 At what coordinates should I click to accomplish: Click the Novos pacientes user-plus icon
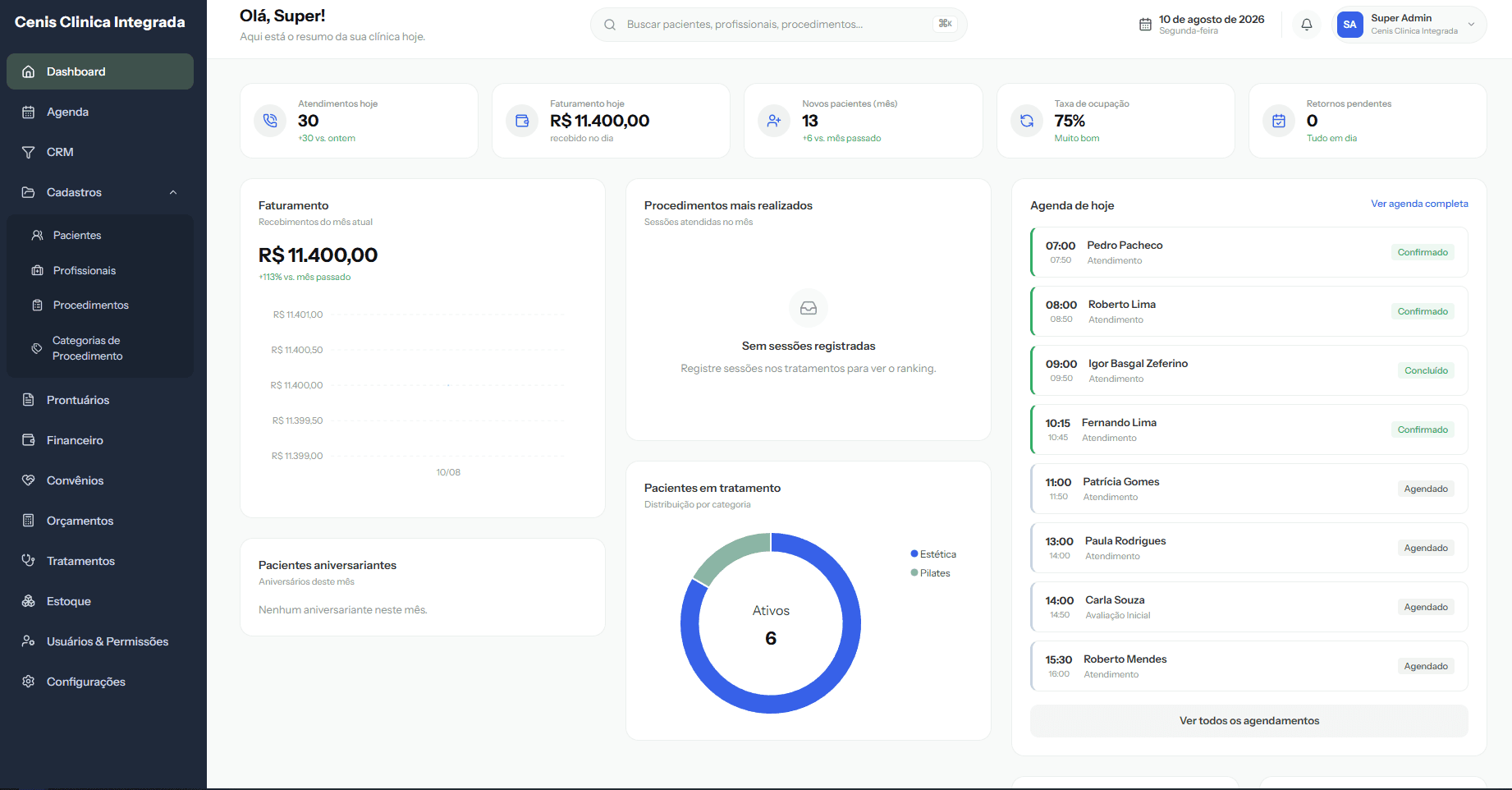click(x=774, y=121)
